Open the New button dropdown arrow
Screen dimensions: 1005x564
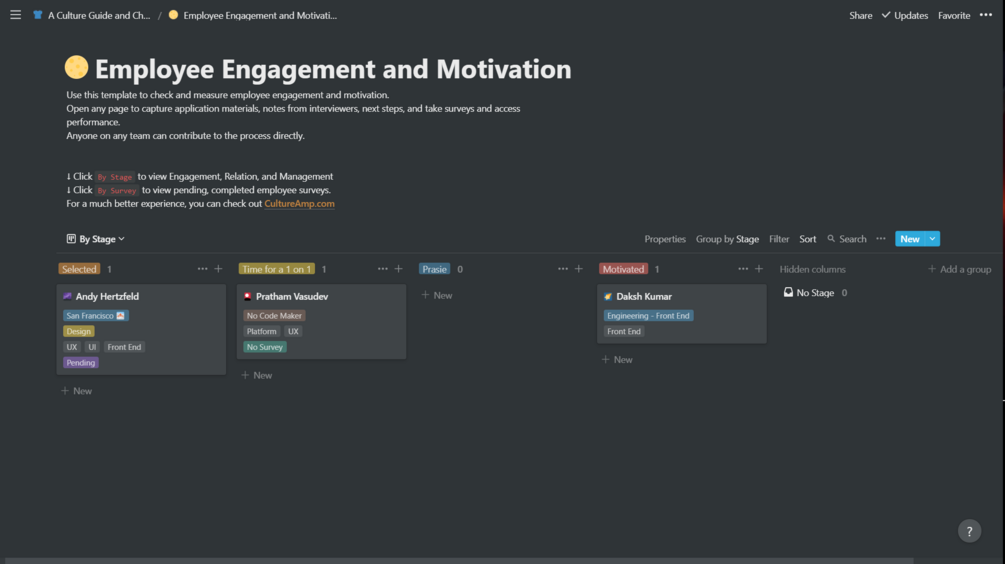[x=932, y=239]
